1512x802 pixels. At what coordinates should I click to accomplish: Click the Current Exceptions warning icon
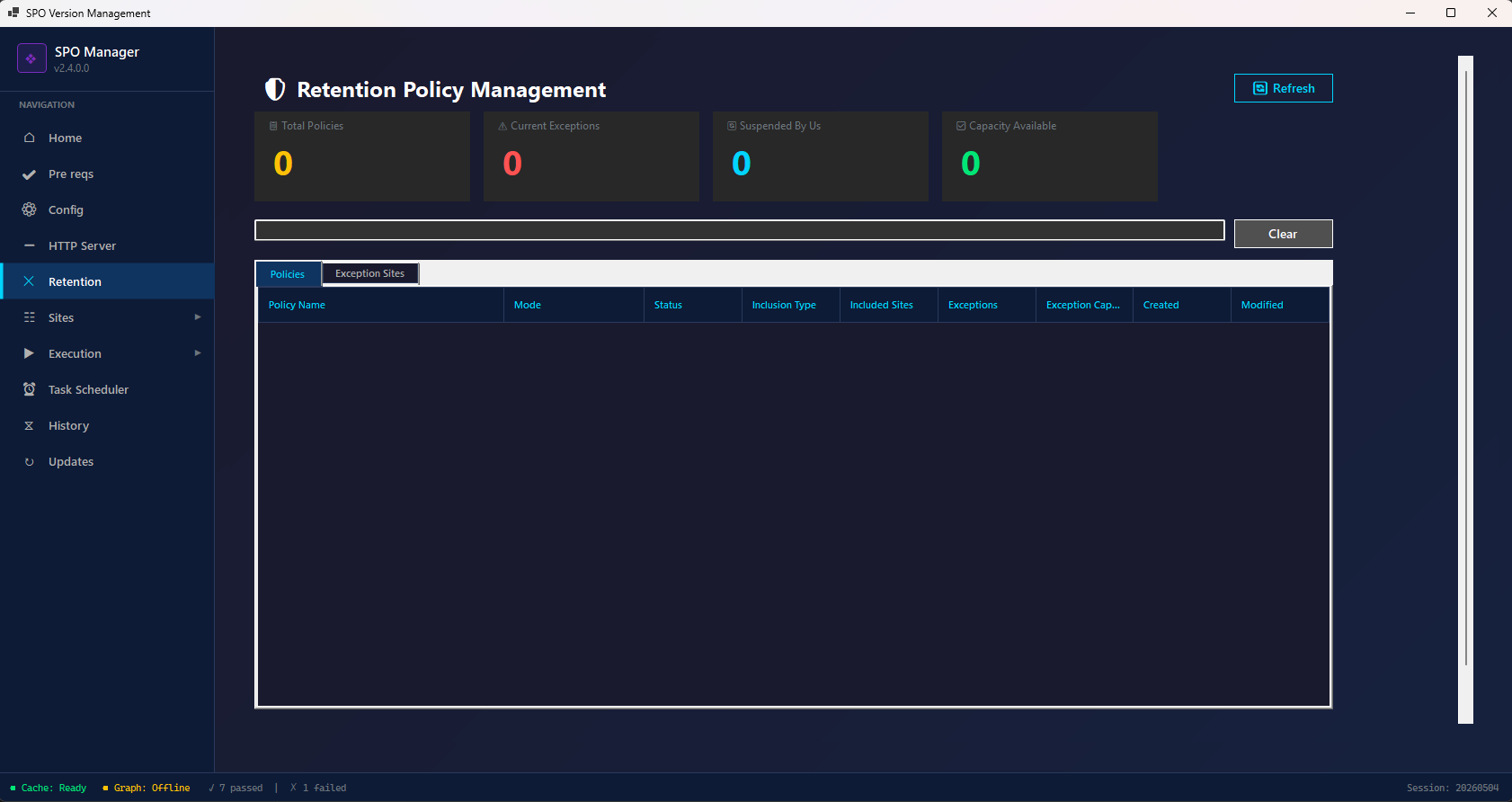pyautogui.click(x=503, y=126)
